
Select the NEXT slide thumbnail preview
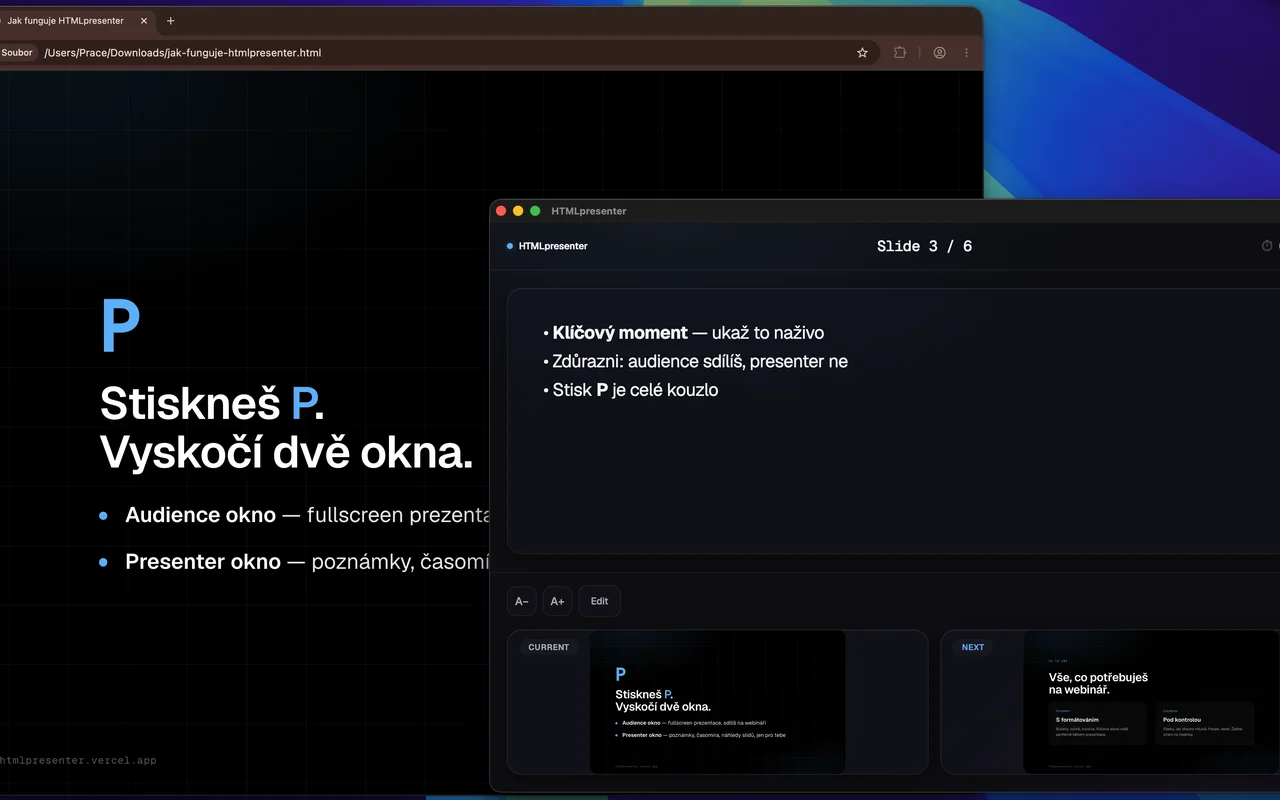pyautogui.click(x=1151, y=702)
